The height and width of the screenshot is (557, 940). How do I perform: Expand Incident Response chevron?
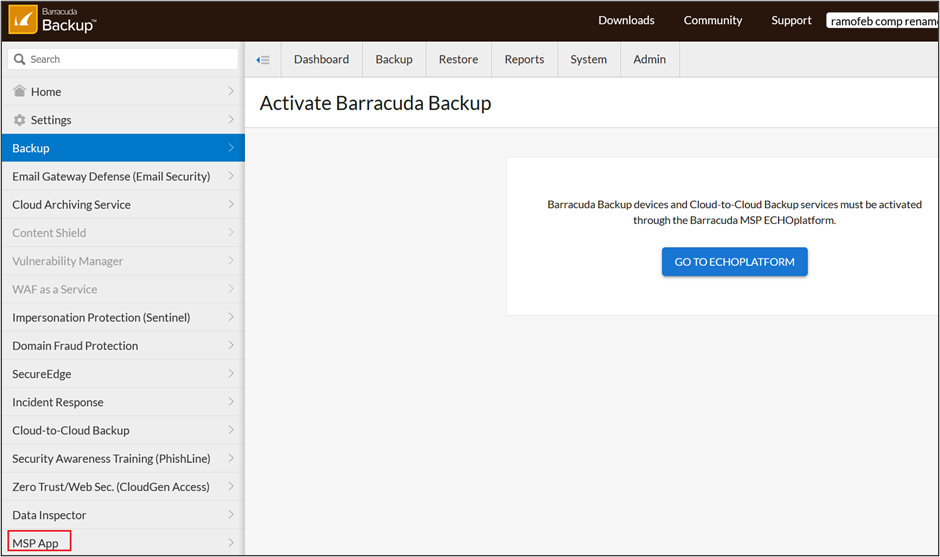click(x=231, y=401)
